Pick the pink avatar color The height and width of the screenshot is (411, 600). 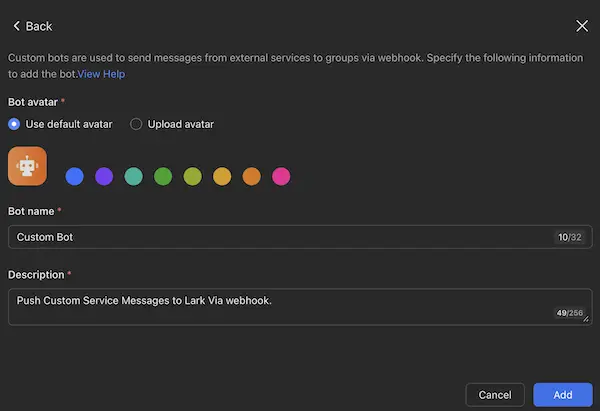click(x=281, y=177)
